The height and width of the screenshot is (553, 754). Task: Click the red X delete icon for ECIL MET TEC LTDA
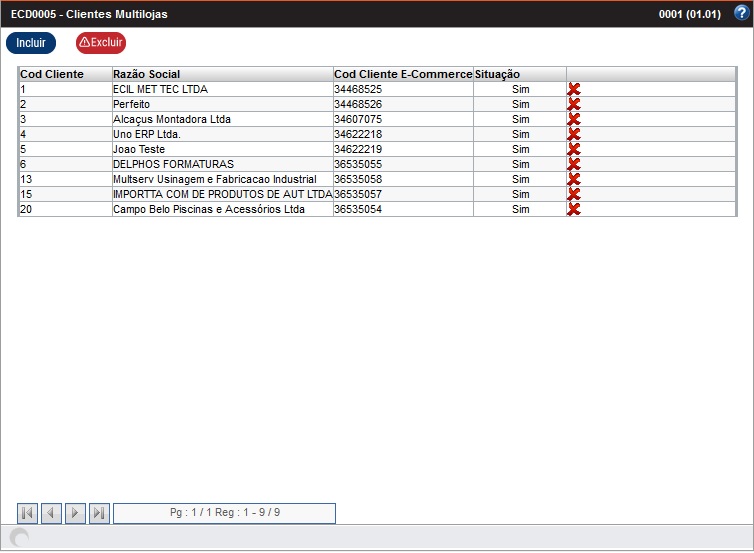click(574, 89)
